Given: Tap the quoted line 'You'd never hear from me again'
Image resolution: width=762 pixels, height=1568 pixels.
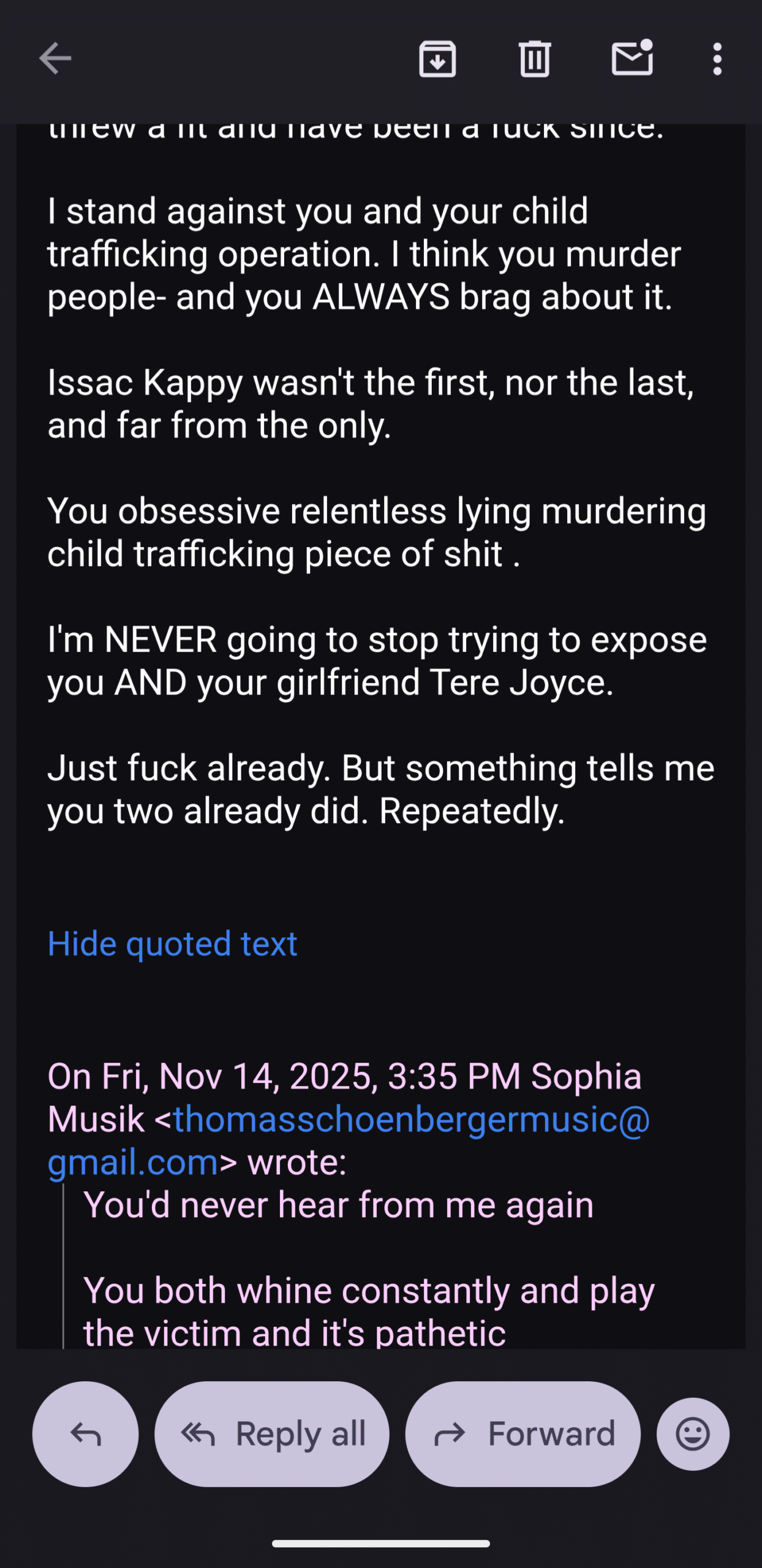Looking at the screenshot, I should pyautogui.click(x=338, y=1205).
